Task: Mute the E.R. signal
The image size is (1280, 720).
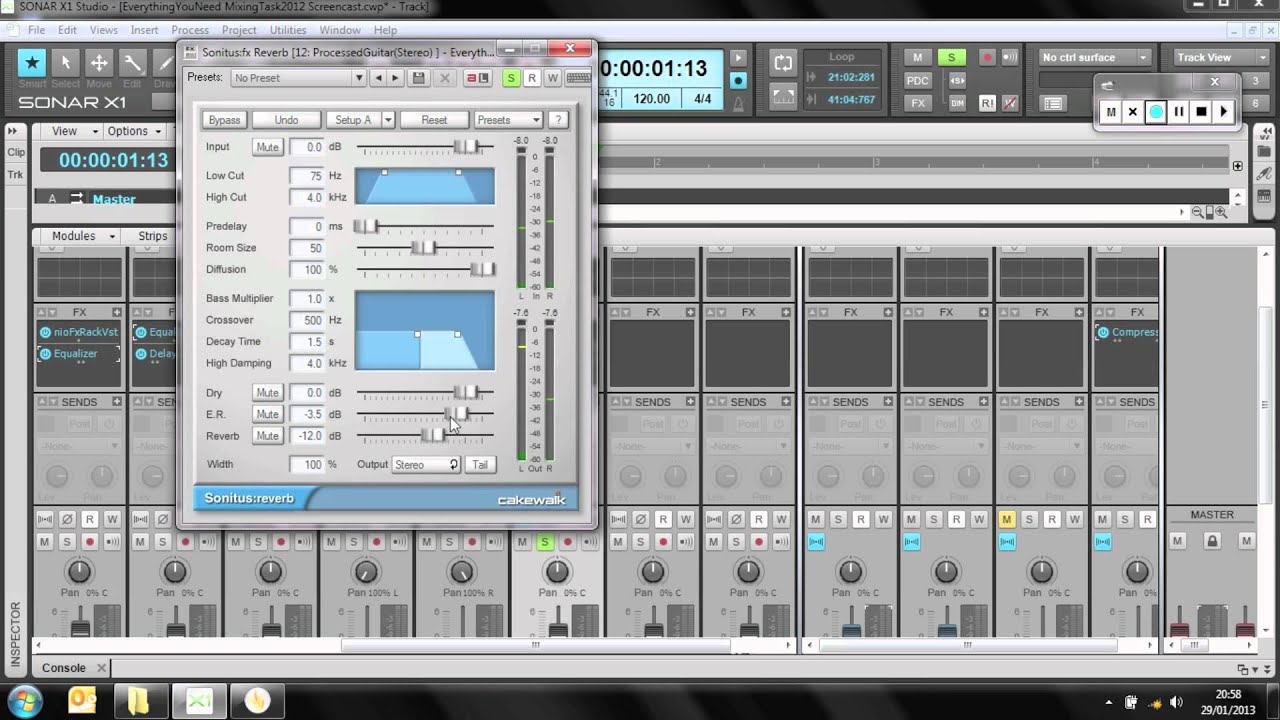Action: 267,414
